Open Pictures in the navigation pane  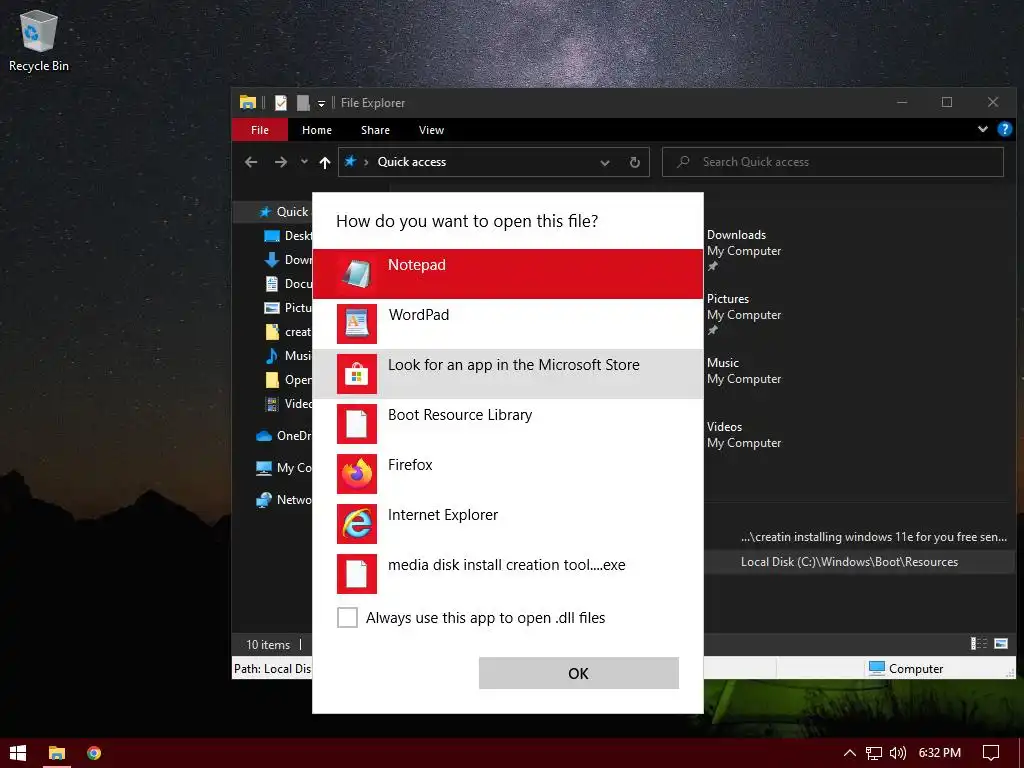(x=287, y=308)
